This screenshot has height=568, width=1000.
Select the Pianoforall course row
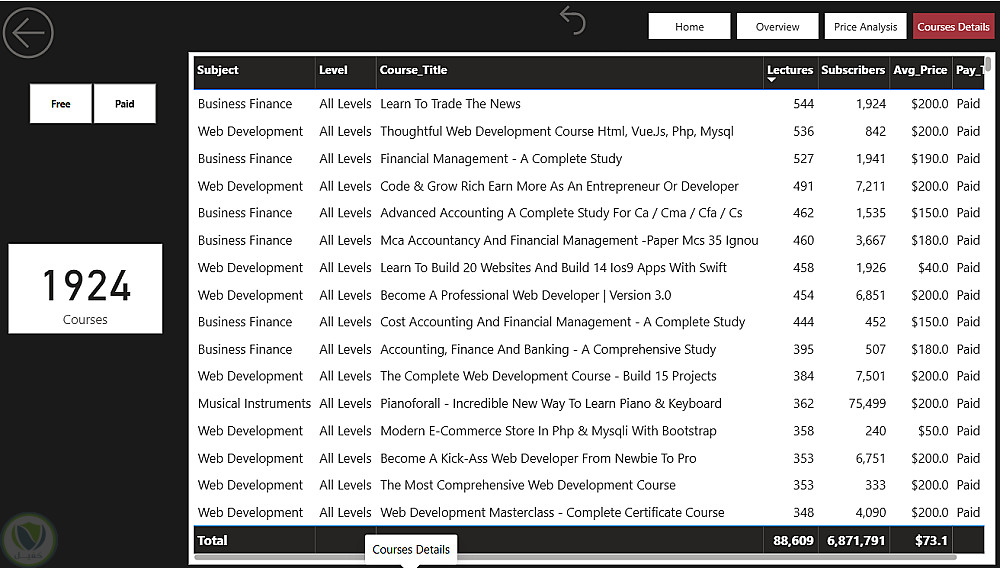[x=589, y=404]
